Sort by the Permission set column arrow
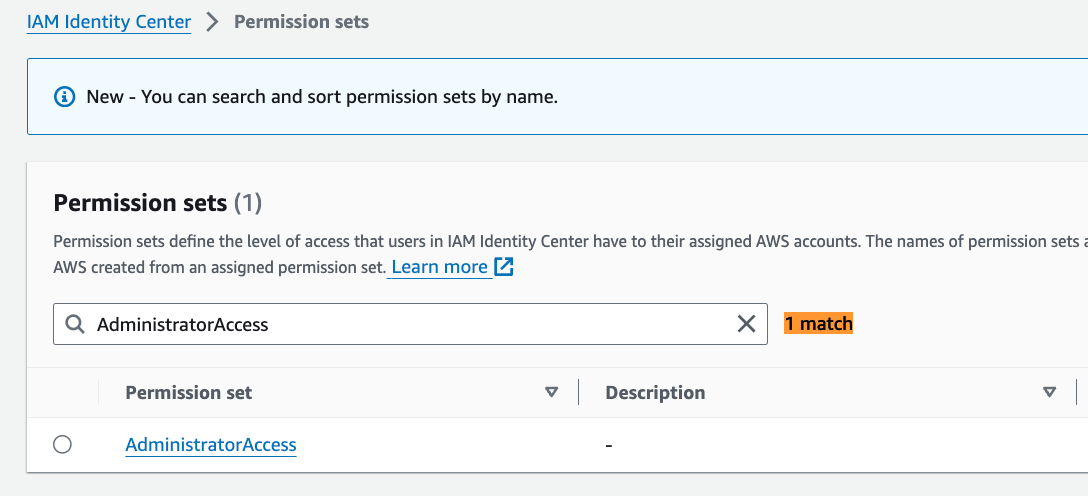Image resolution: width=1088 pixels, height=496 pixels. (552, 393)
